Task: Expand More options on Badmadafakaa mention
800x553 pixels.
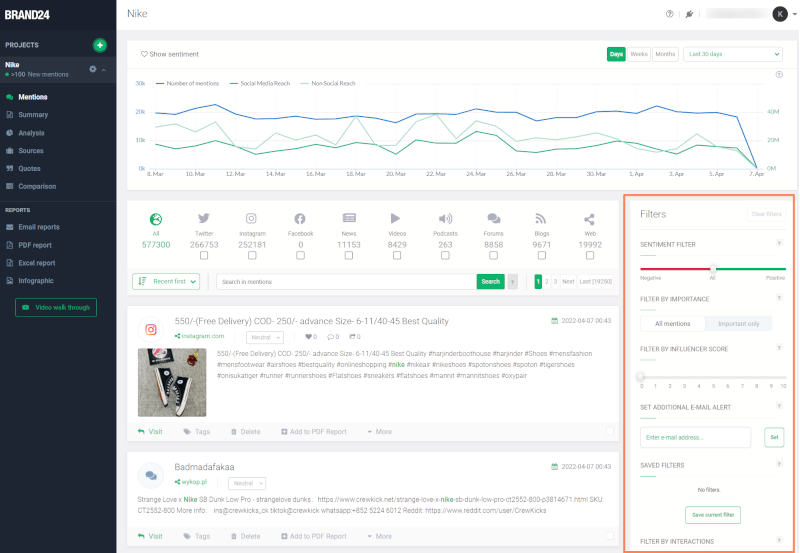Action: click(380, 536)
